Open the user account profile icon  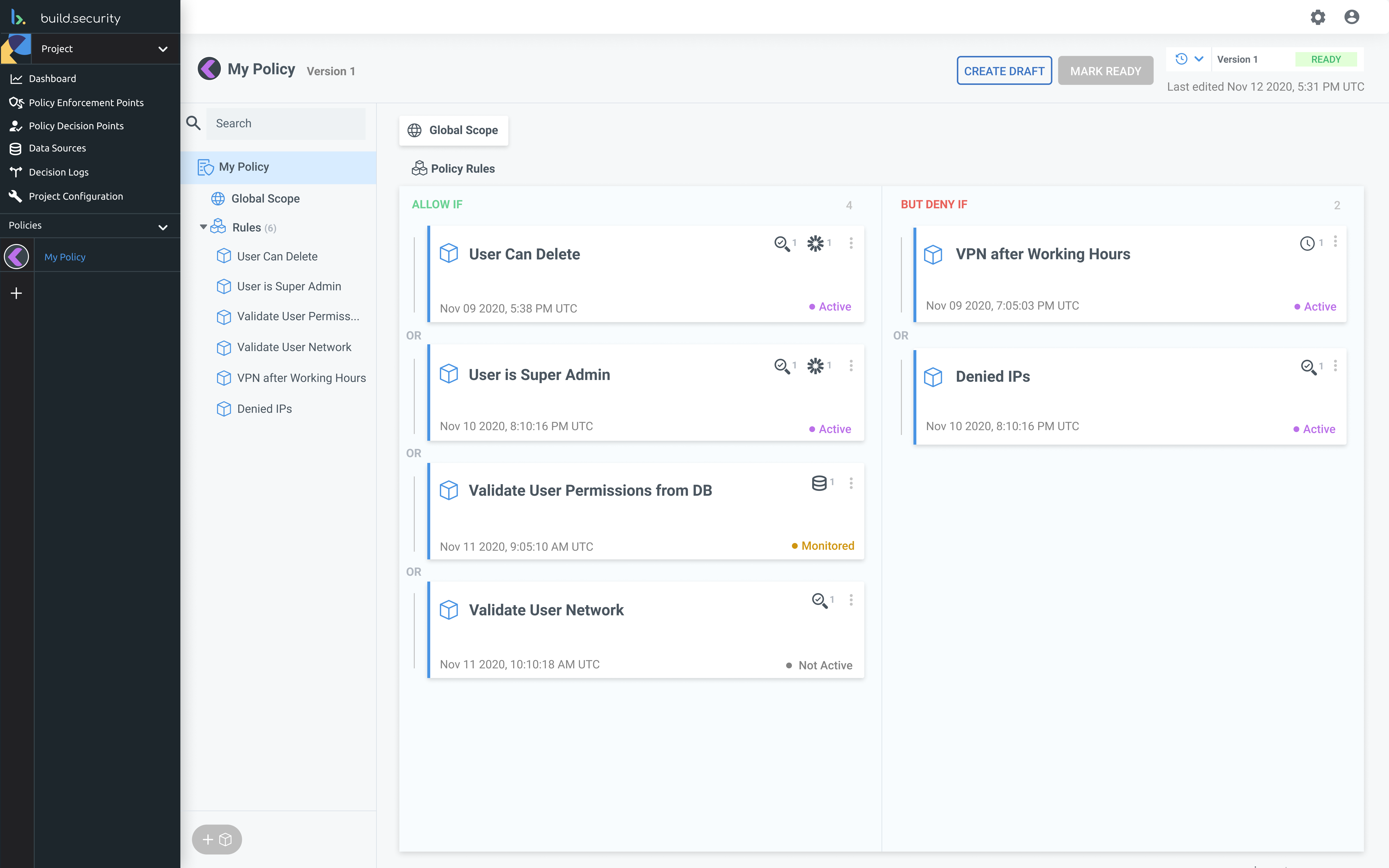[1352, 17]
